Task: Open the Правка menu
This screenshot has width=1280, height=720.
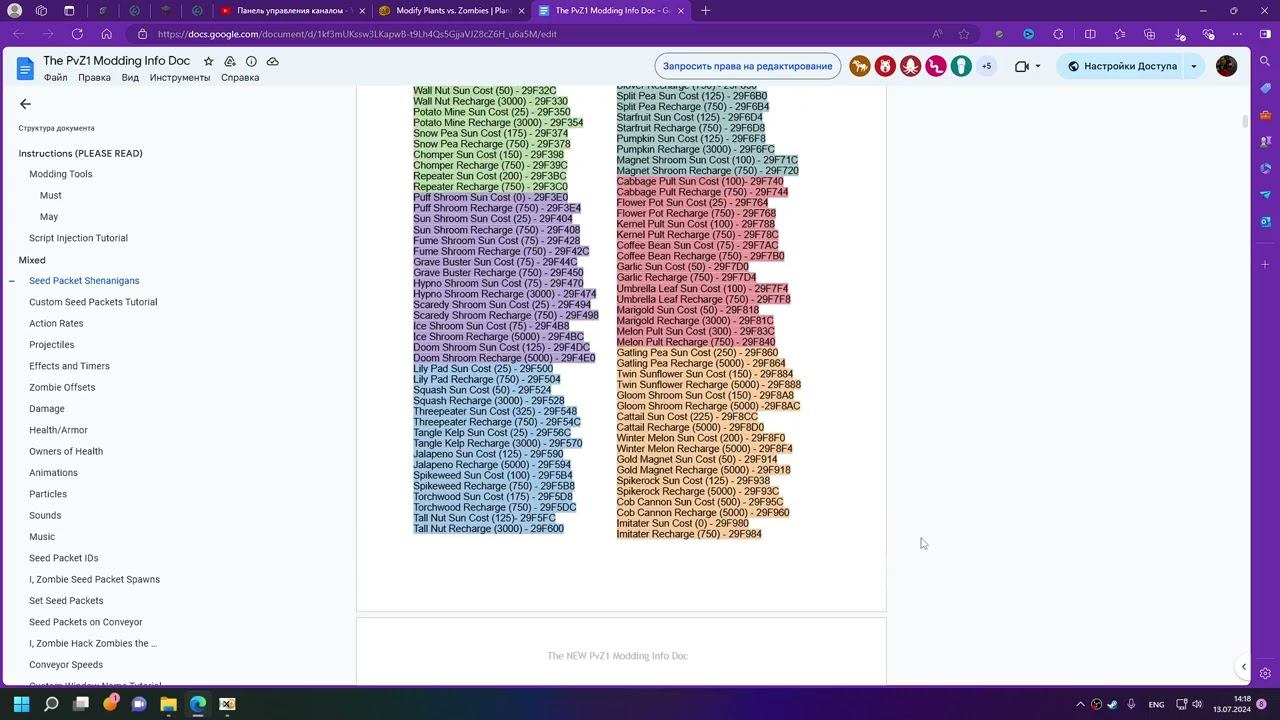Action: tap(94, 78)
